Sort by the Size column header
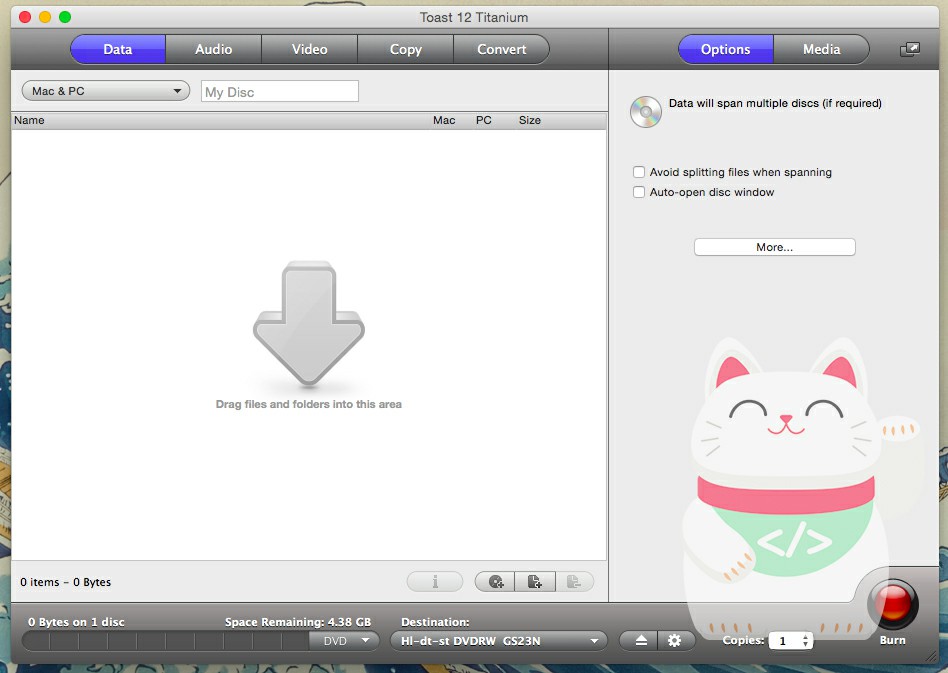Viewport: 948px width, 673px height. 530,120
